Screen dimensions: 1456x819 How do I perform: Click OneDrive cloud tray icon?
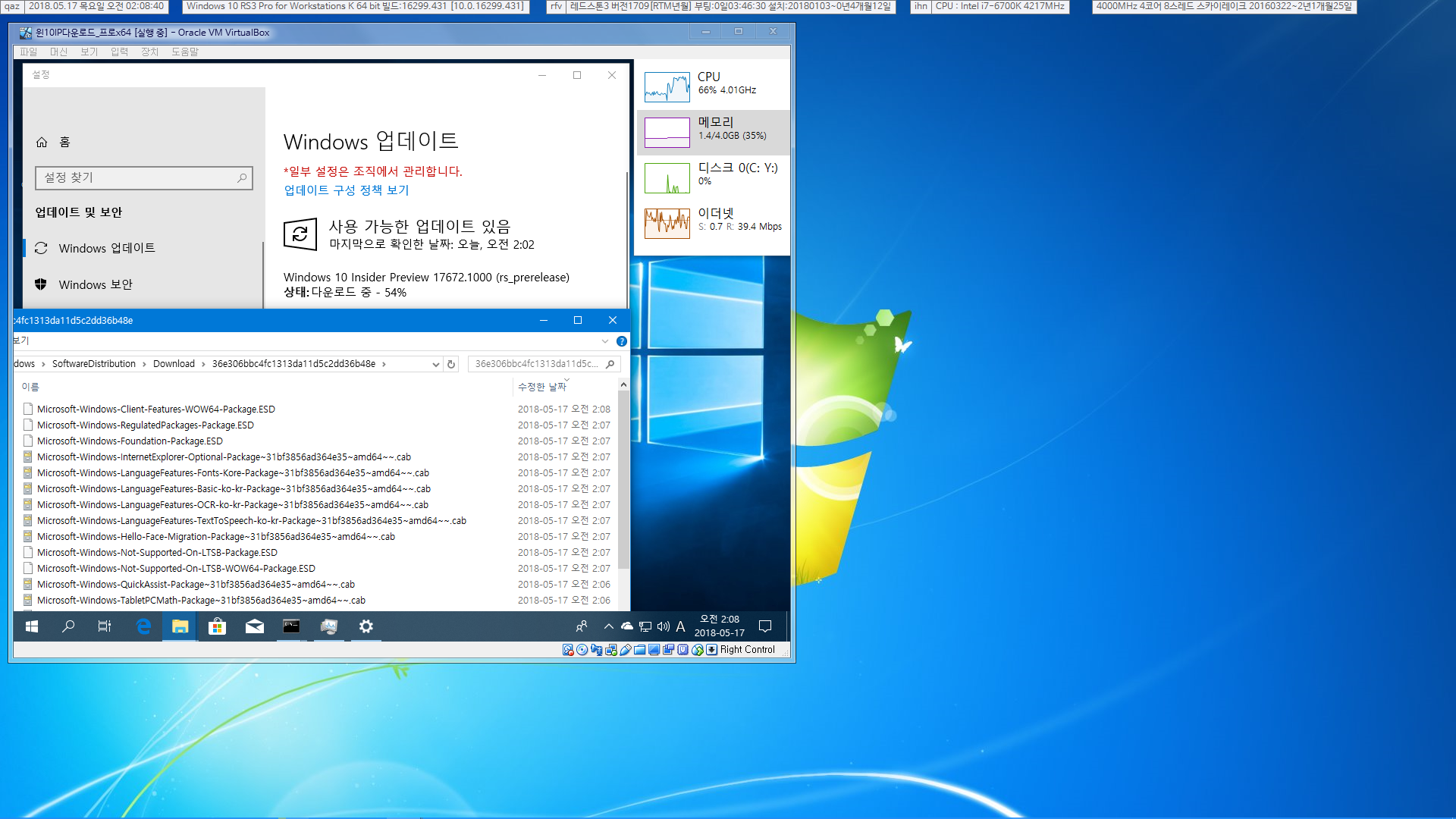pos(627,626)
